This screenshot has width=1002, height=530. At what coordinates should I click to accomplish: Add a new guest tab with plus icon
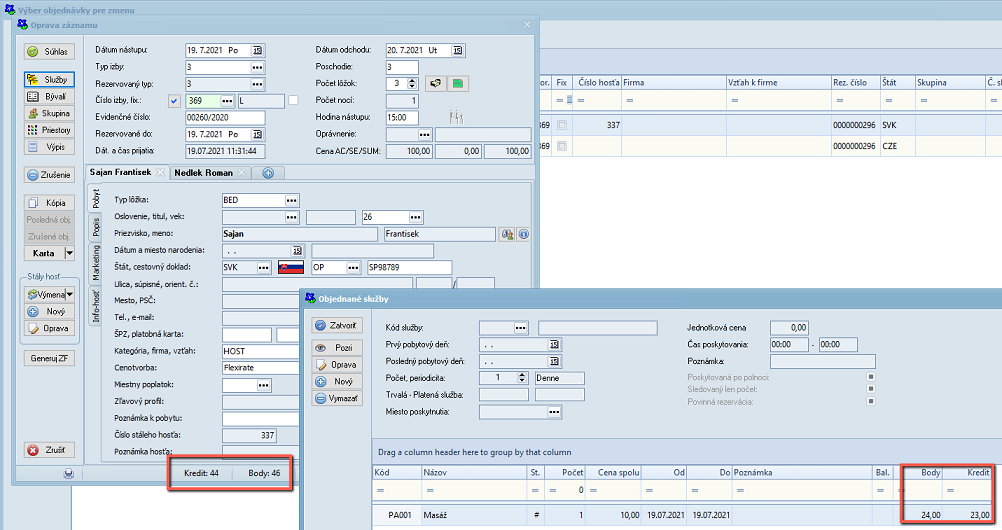(268, 173)
